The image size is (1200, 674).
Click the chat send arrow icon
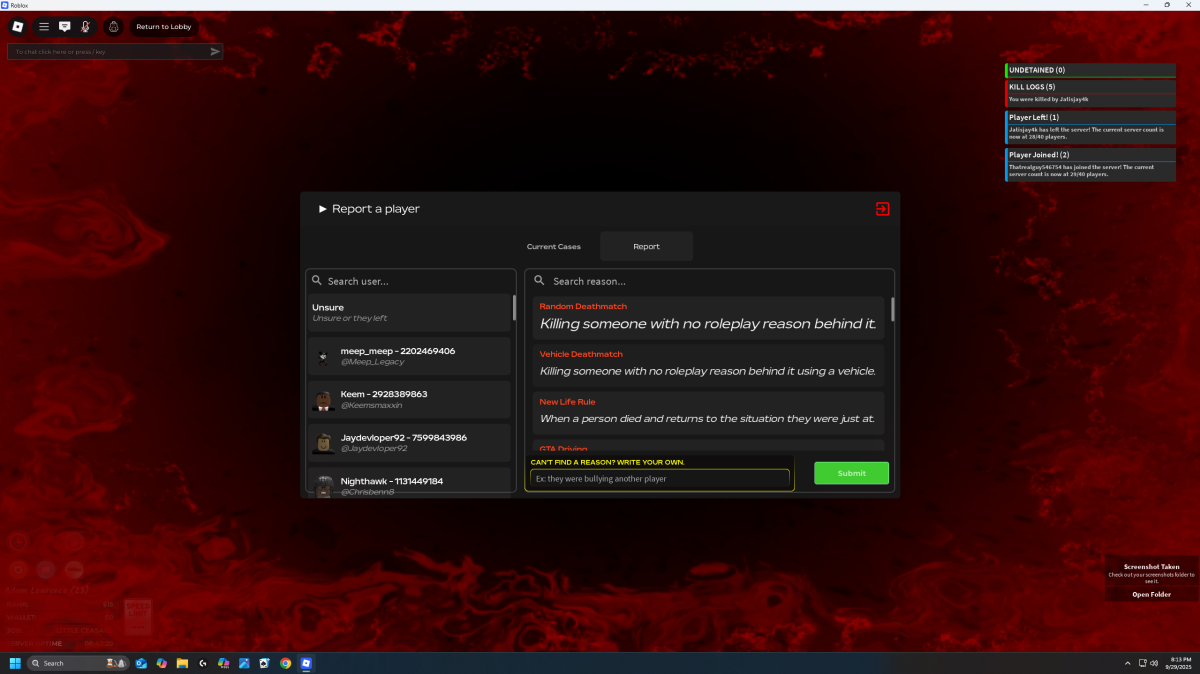[x=214, y=51]
